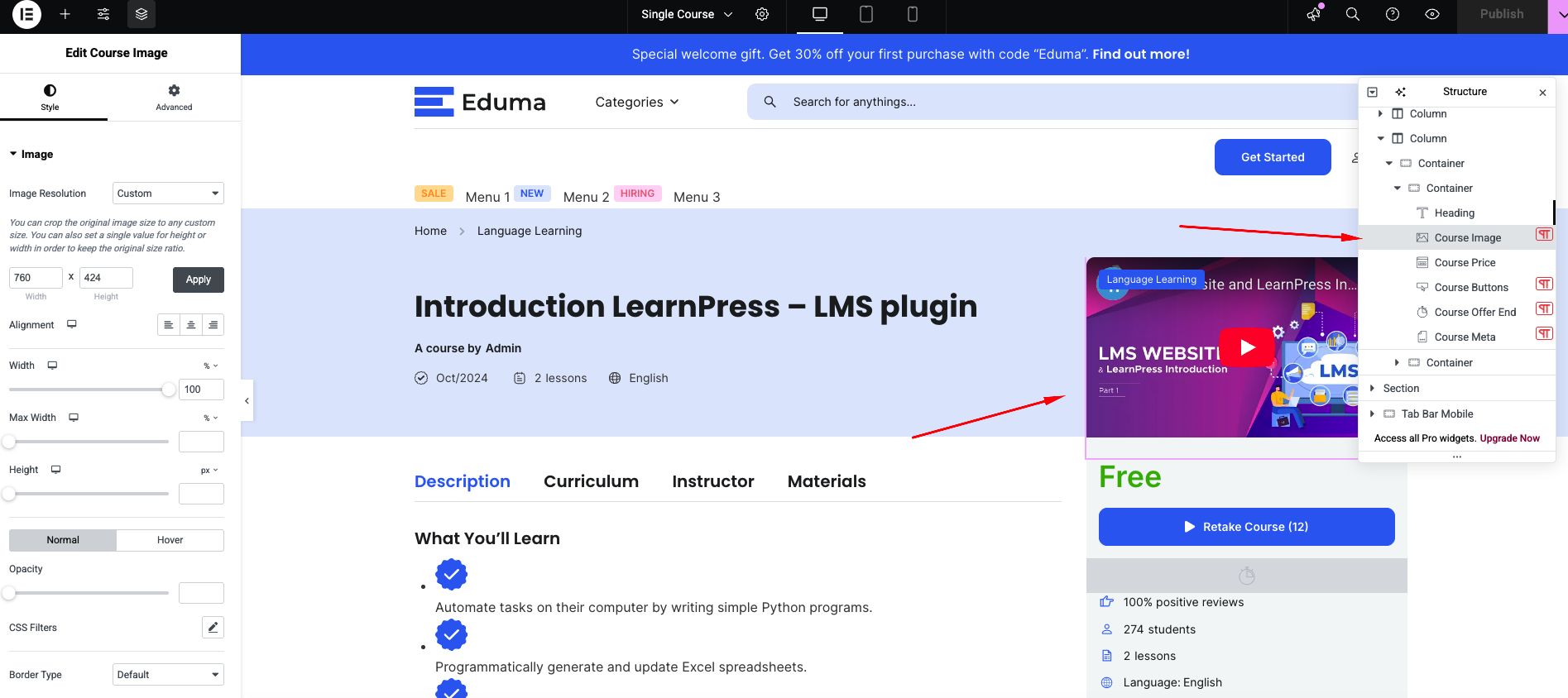Expand Tab Bar Mobile in Structure
Image resolution: width=1568 pixels, height=698 pixels.
pos(1372,414)
